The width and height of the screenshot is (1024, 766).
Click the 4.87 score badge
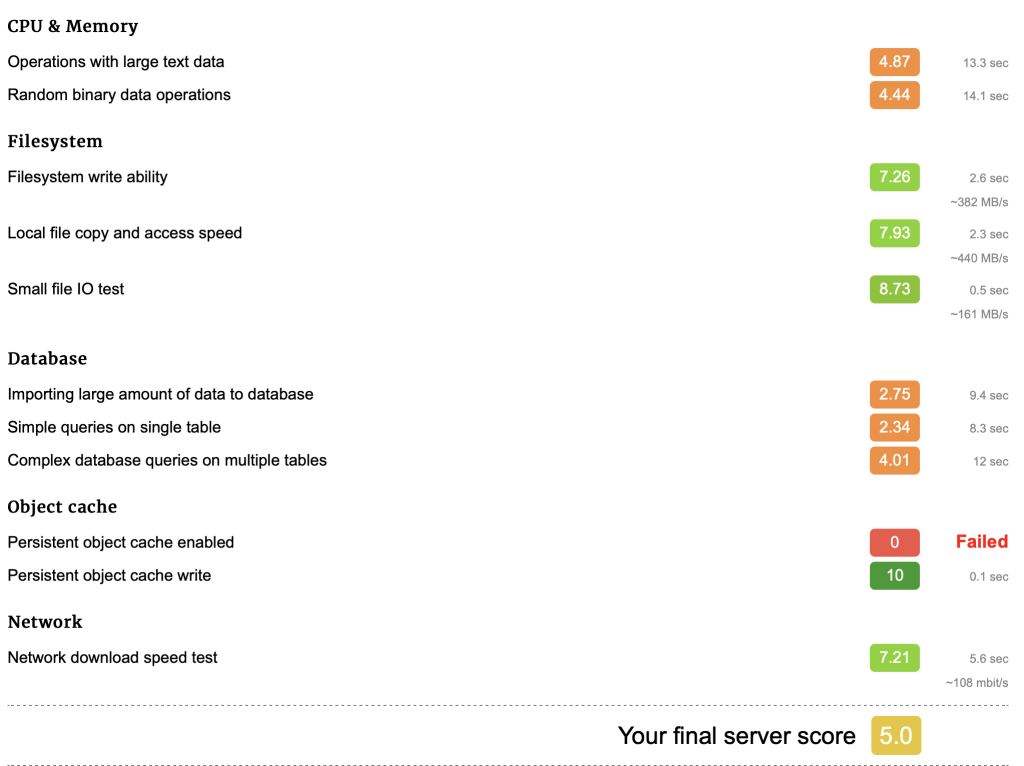894,62
